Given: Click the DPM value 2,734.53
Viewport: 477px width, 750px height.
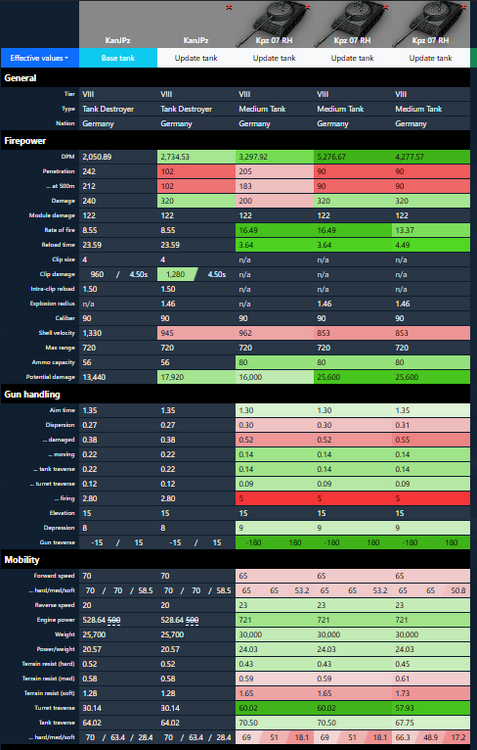Looking at the screenshot, I should [x=177, y=156].
